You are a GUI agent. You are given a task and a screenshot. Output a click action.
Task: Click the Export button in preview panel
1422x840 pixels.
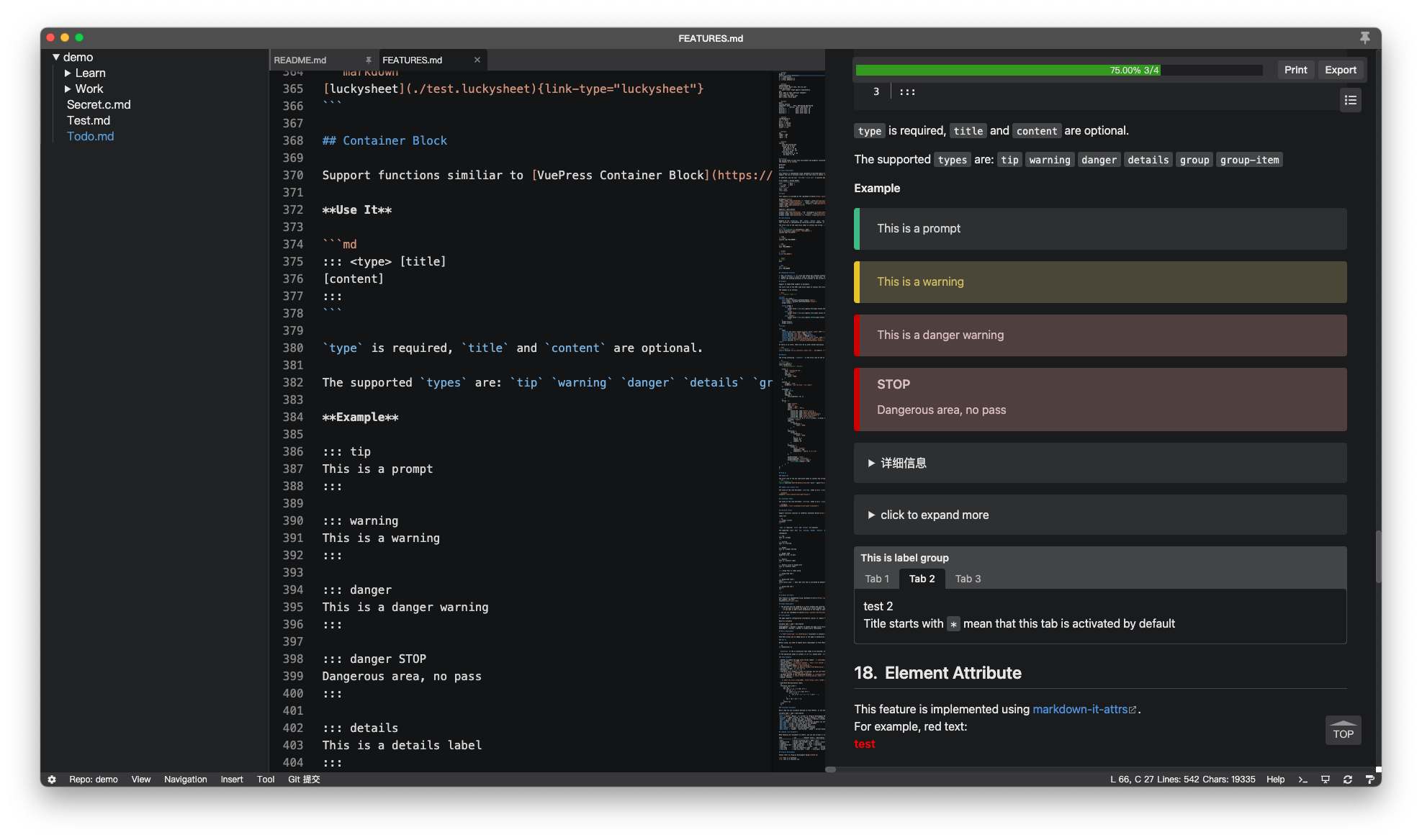point(1340,70)
